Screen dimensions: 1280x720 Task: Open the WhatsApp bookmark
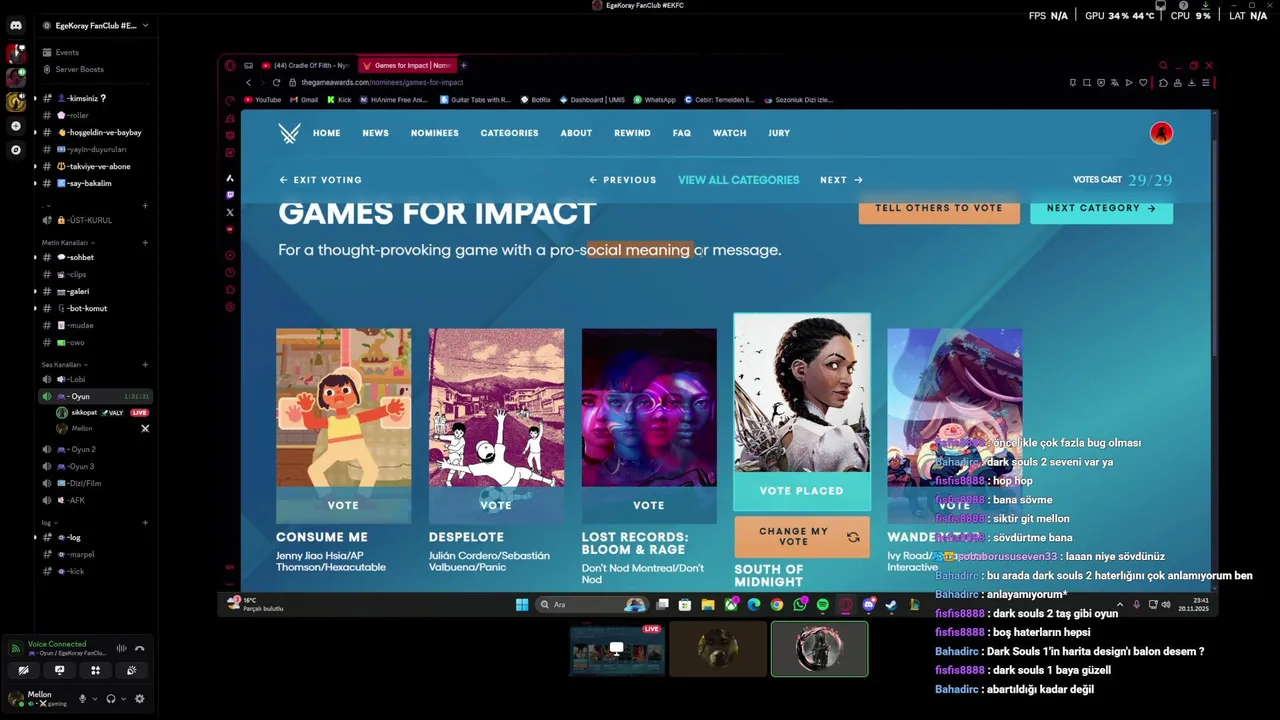click(x=655, y=100)
